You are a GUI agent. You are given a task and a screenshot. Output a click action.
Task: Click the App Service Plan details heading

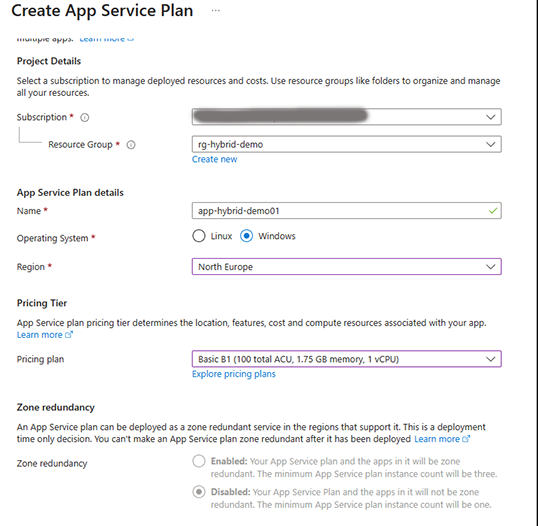click(70, 192)
